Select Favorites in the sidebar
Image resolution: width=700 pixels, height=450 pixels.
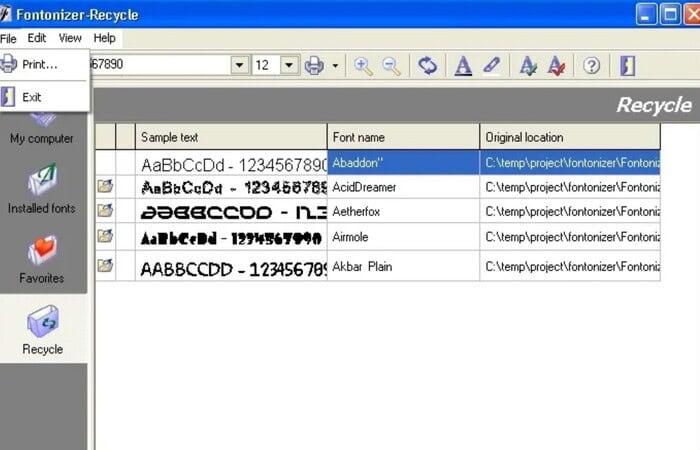click(x=42, y=260)
